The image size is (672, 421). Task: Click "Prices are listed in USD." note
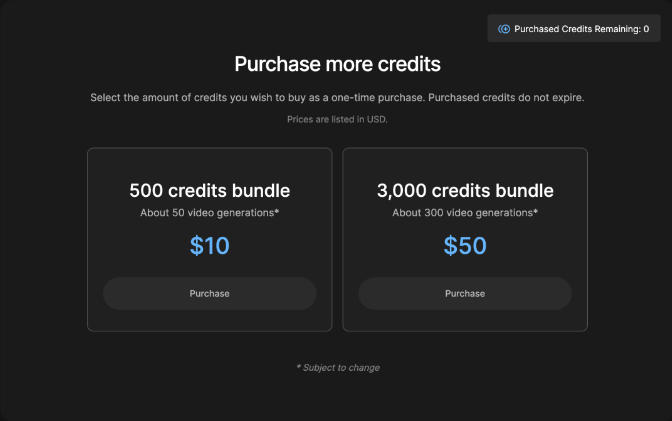pos(337,120)
